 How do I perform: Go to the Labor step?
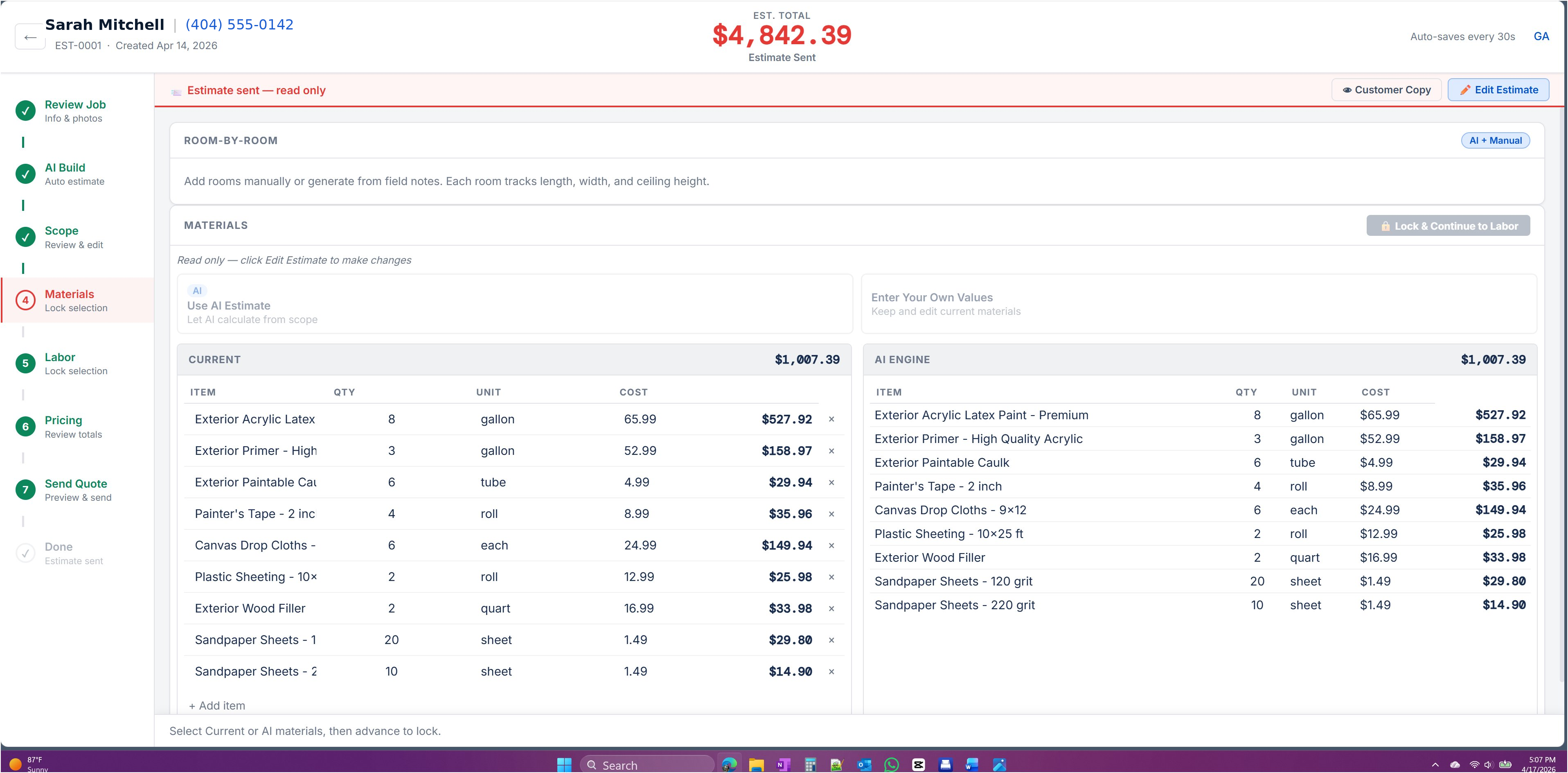(60, 363)
